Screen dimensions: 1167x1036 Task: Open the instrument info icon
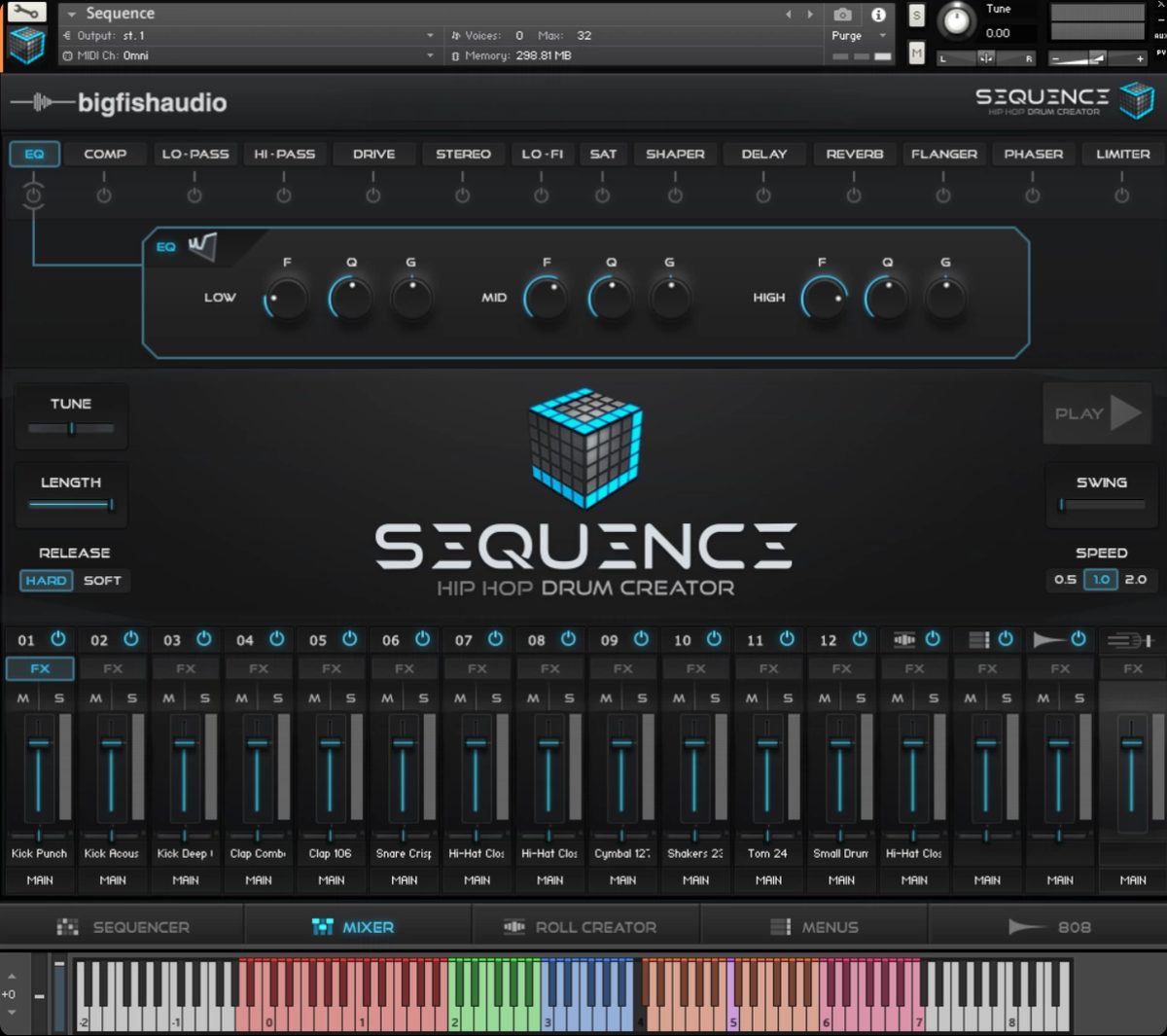pos(878,15)
